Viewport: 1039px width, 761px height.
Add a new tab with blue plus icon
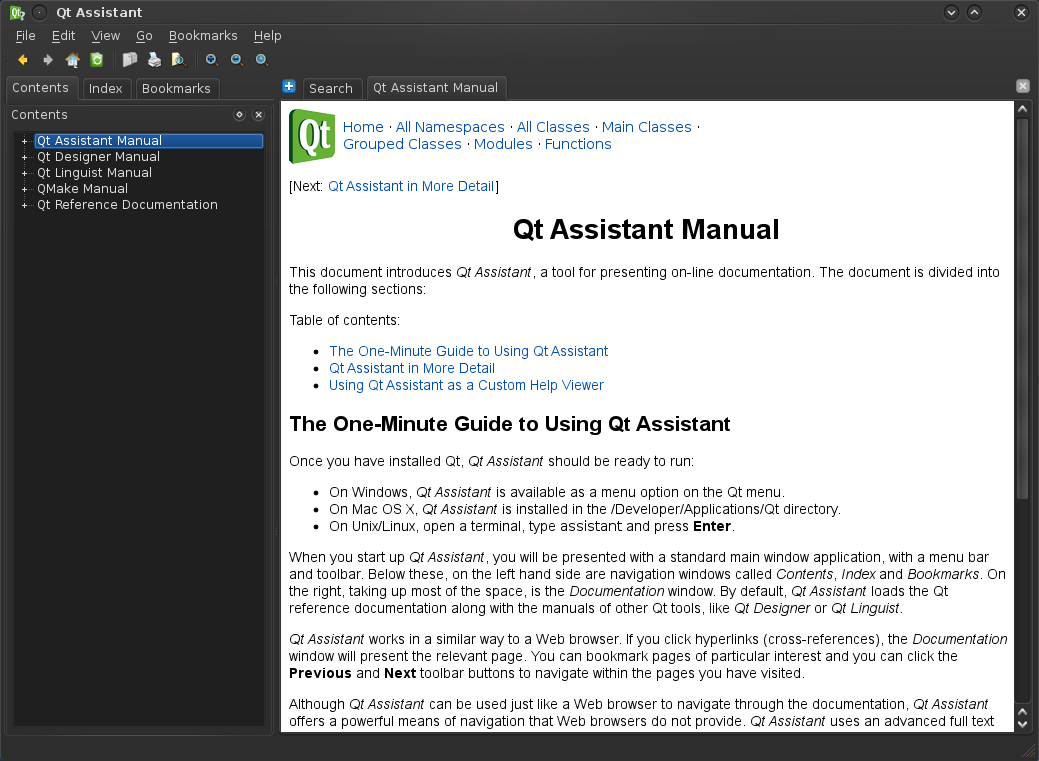(x=289, y=86)
